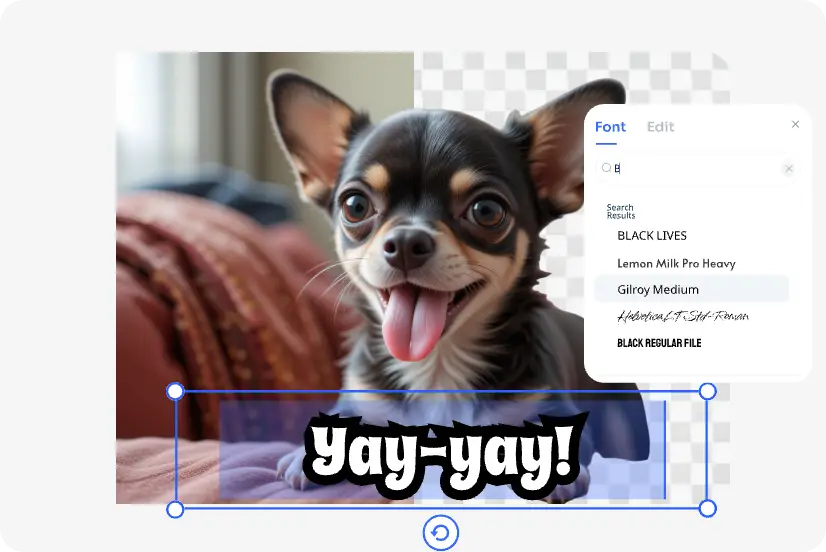
Task: Click the magnifier icon in the font search
Action: click(x=606, y=168)
